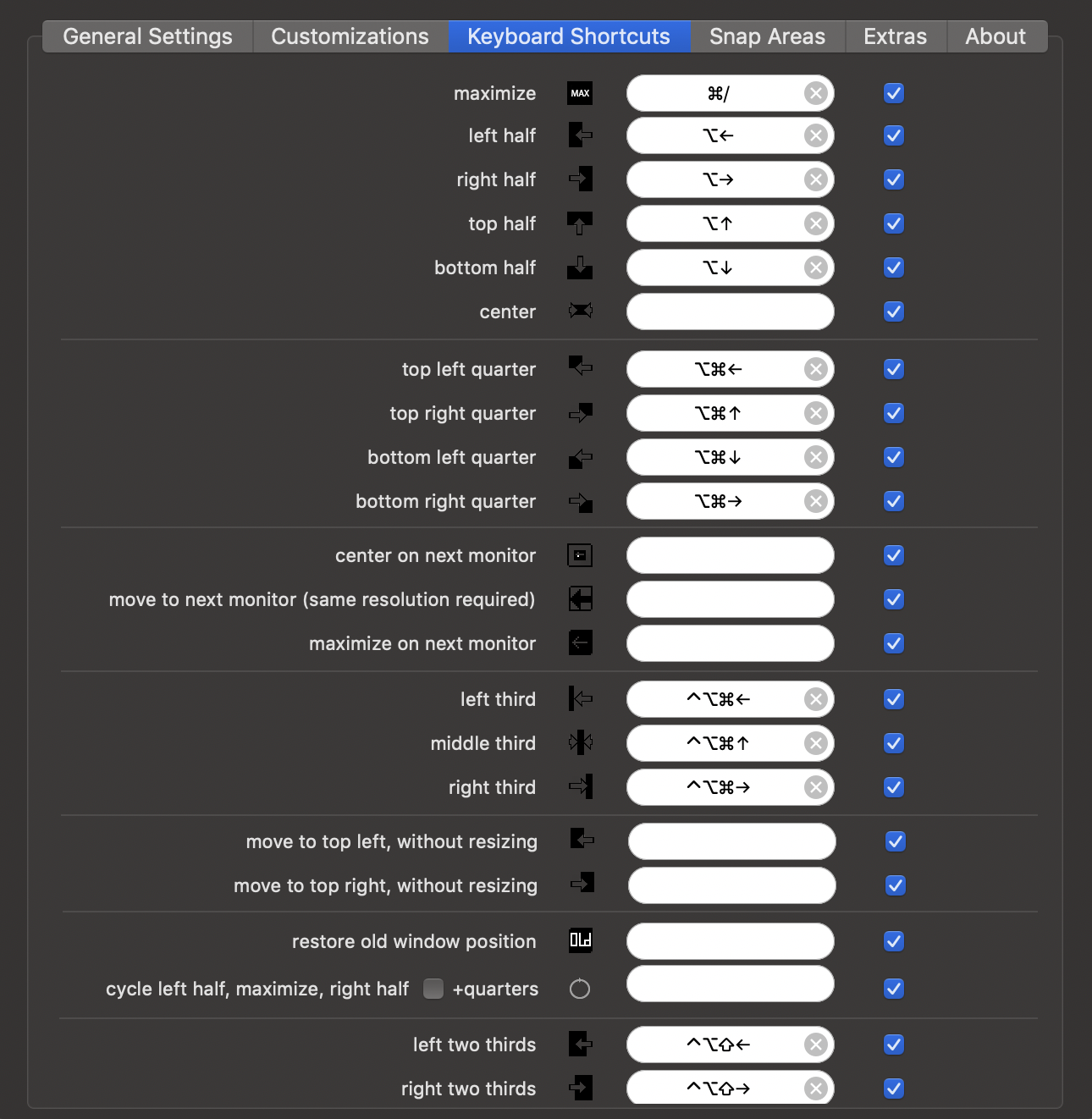The height and width of the screenshot is (1119, 1092).
Task: Click the center window icon
Action: [x=580, y=311]
